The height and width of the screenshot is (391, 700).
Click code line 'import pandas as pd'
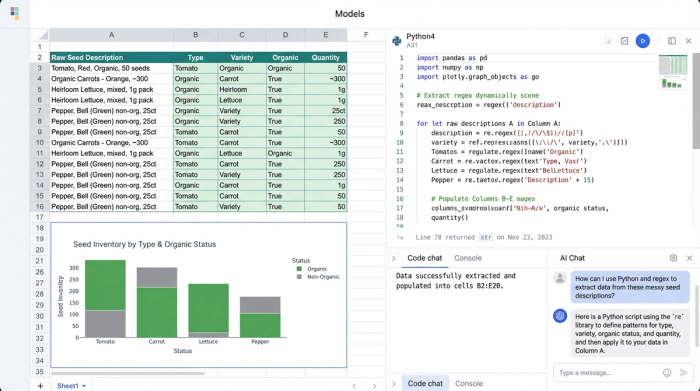point(452,58)
